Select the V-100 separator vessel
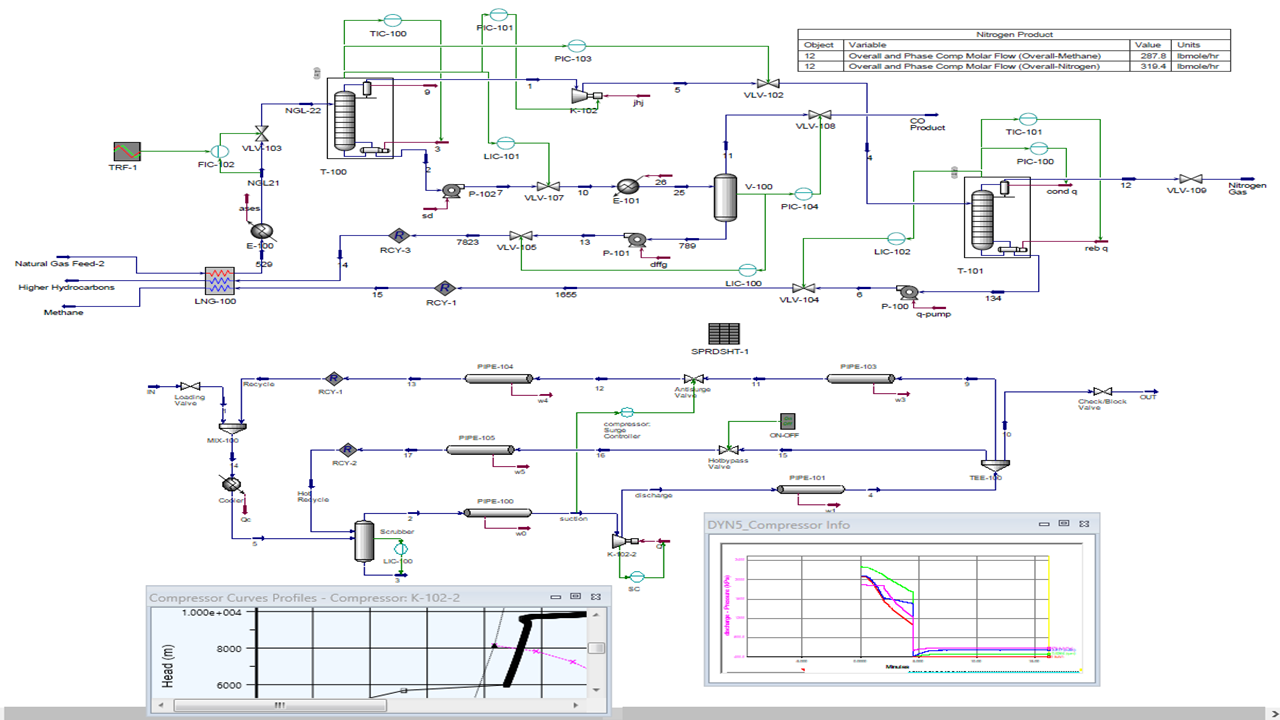 tap(725, 198)
